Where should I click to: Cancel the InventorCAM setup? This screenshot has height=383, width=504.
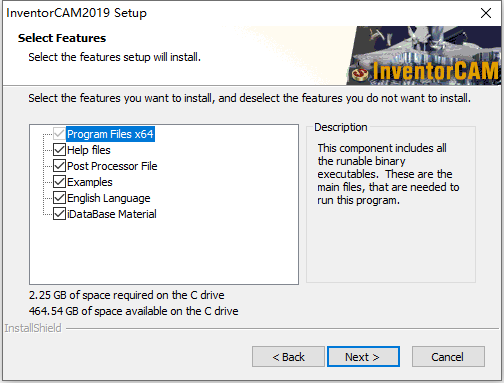(x=448, y=357)
